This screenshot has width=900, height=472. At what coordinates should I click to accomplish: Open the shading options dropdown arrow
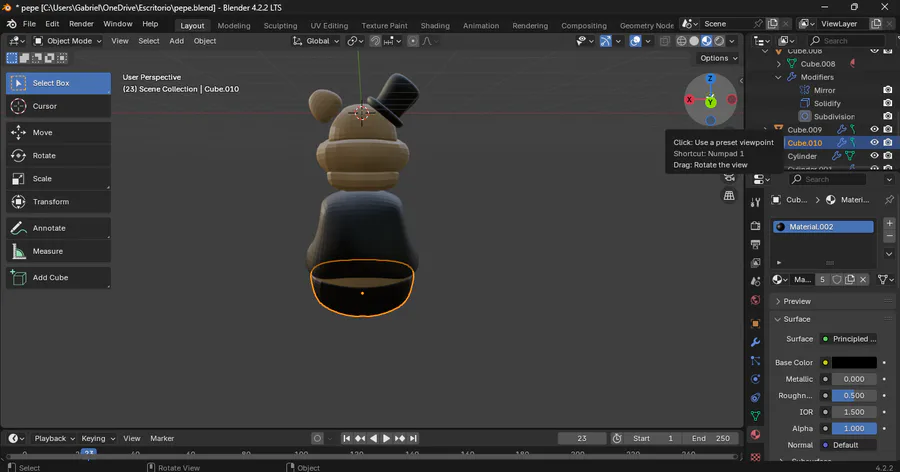732,41
